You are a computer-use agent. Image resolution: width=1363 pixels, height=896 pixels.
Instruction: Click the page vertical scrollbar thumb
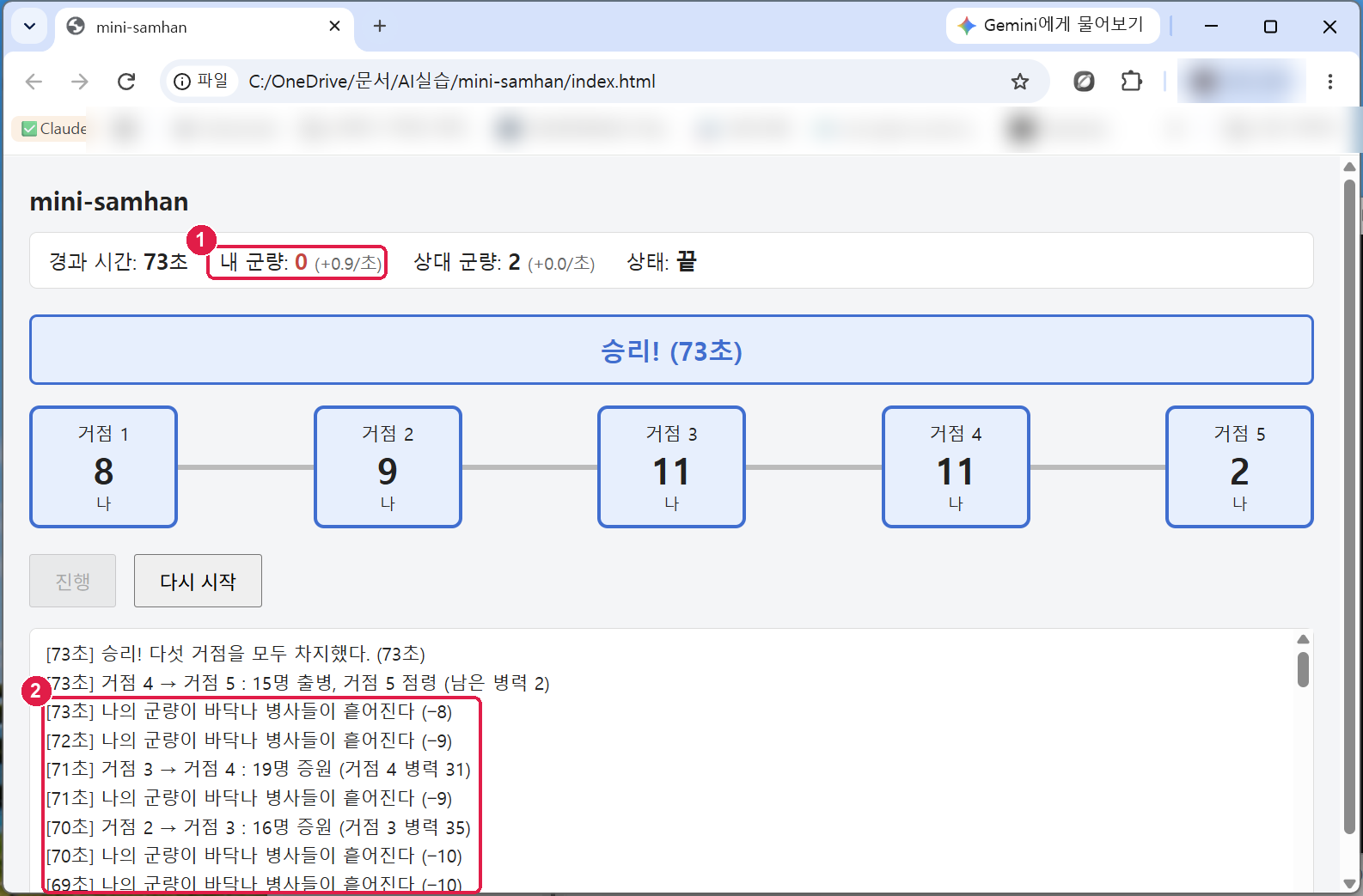click(x=1349, y=507)
